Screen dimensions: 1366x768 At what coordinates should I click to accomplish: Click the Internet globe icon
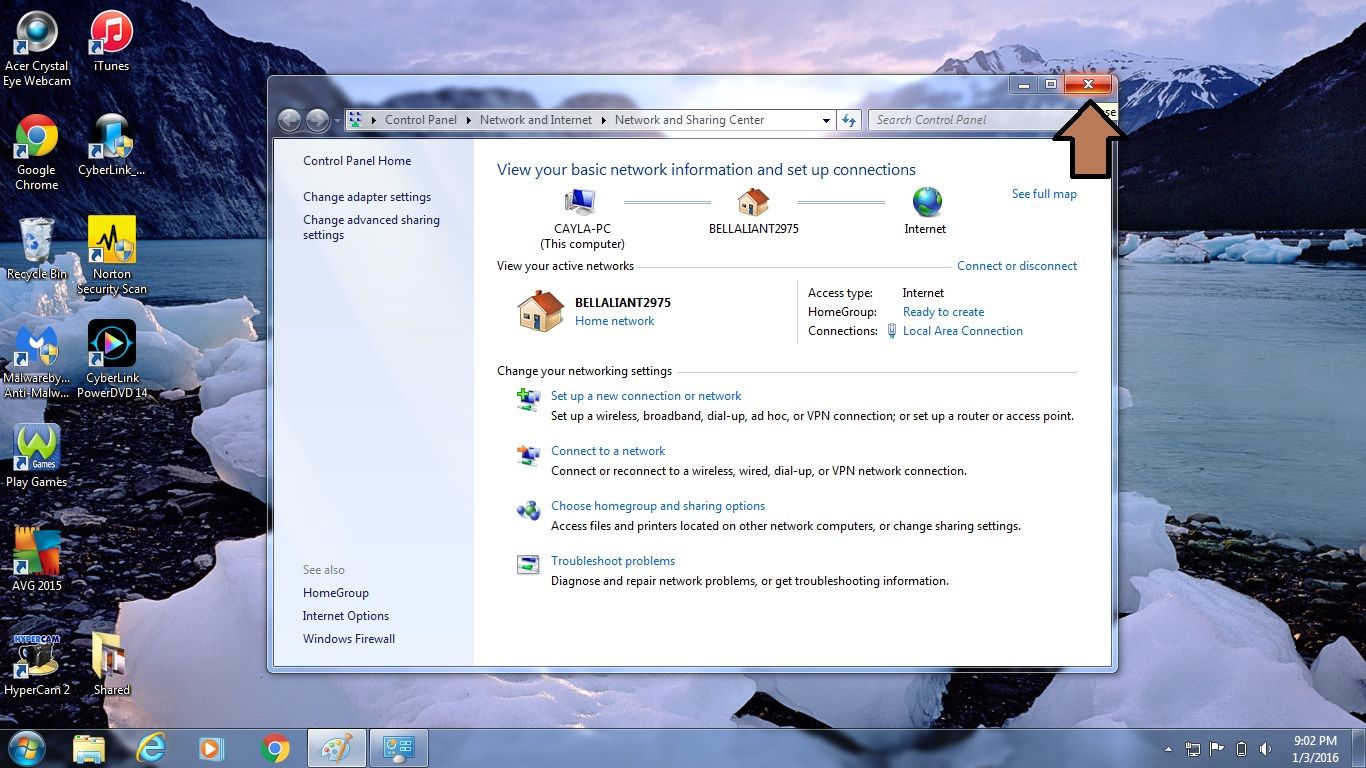coord(927,202)
